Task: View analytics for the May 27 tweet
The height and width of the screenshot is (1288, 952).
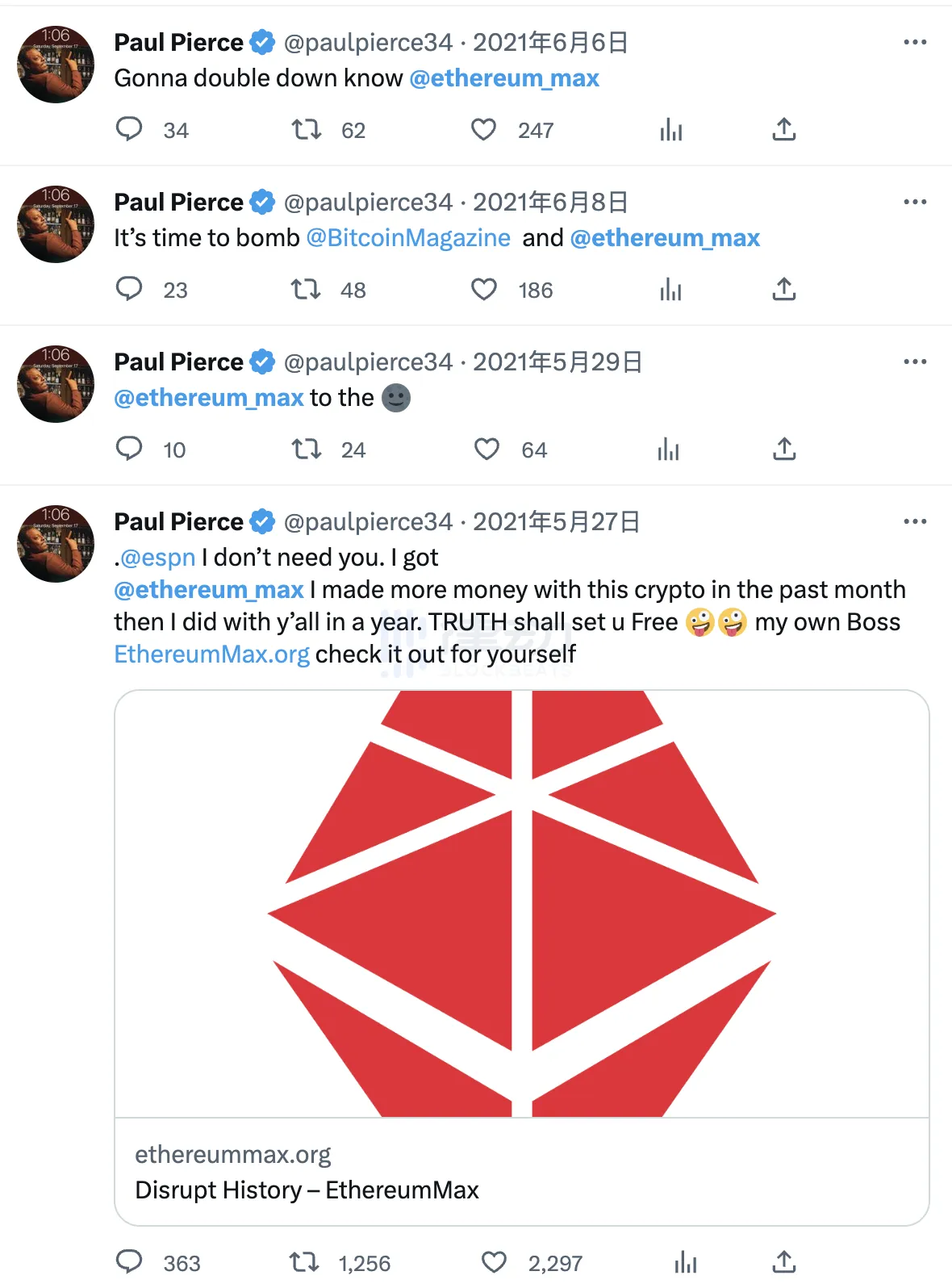Action: pos(684,1259)
